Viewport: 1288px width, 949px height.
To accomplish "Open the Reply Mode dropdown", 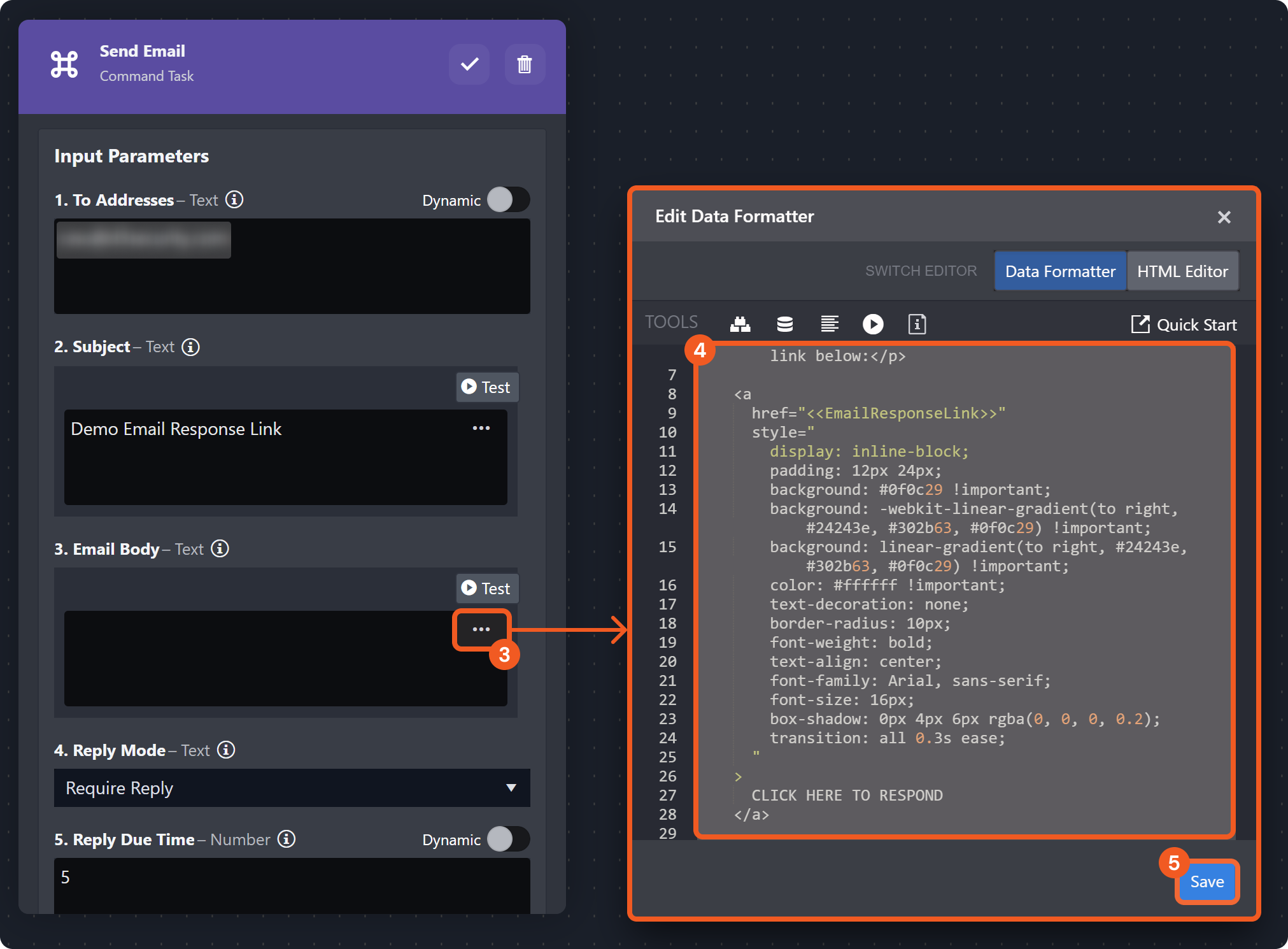I will tap(292, 788).
